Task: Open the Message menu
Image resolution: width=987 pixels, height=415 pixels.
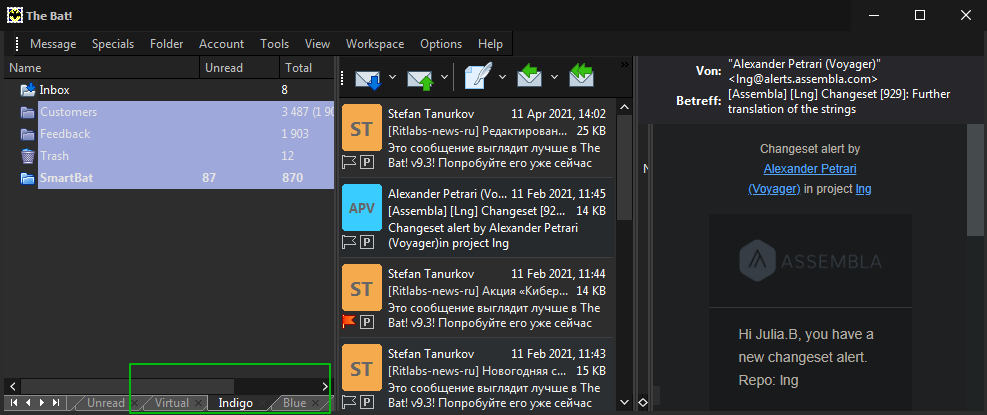Action: pyautogui.click(x=53, y=44)
